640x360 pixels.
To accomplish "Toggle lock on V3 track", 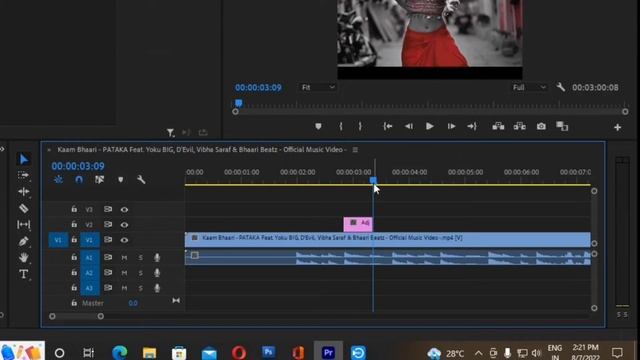I will click(74, 209).
